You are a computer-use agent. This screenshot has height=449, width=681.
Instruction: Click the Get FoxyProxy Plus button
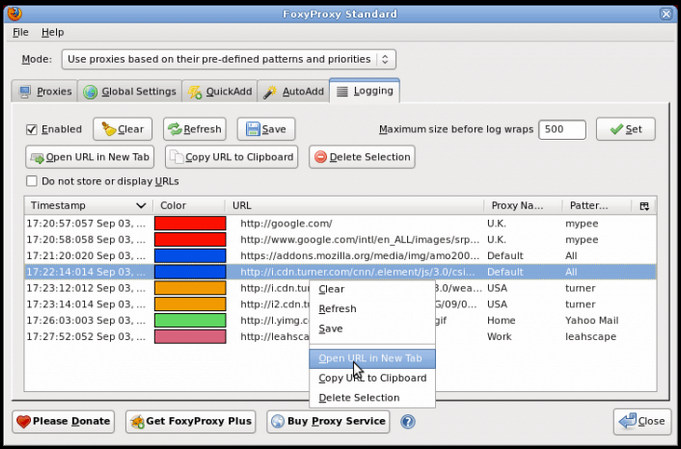[x=191, y=421]
